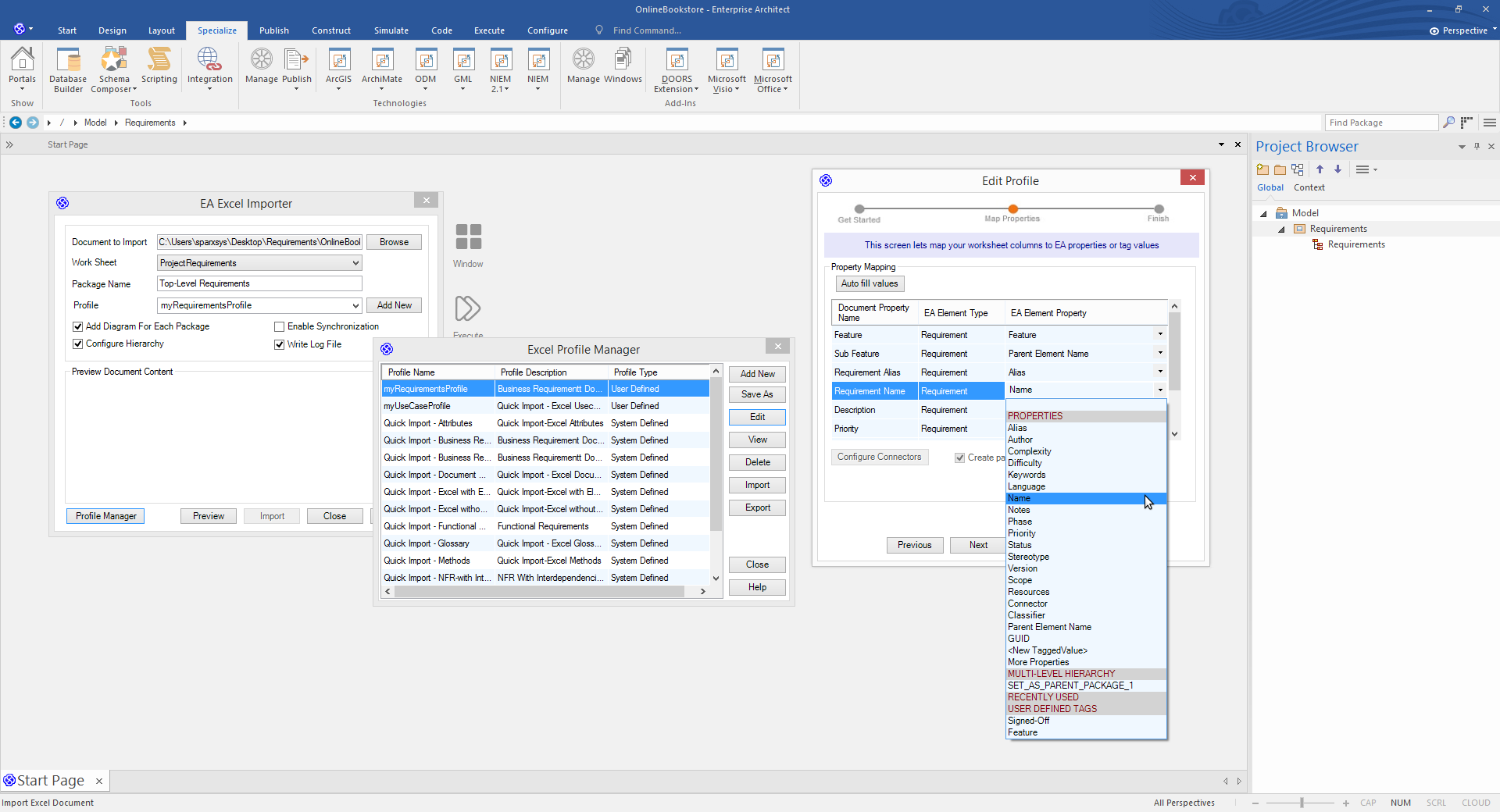The height and width of the screenshot is (812, 1500).
Task: Click the Auto fill values button
Action: click(870, 283)
